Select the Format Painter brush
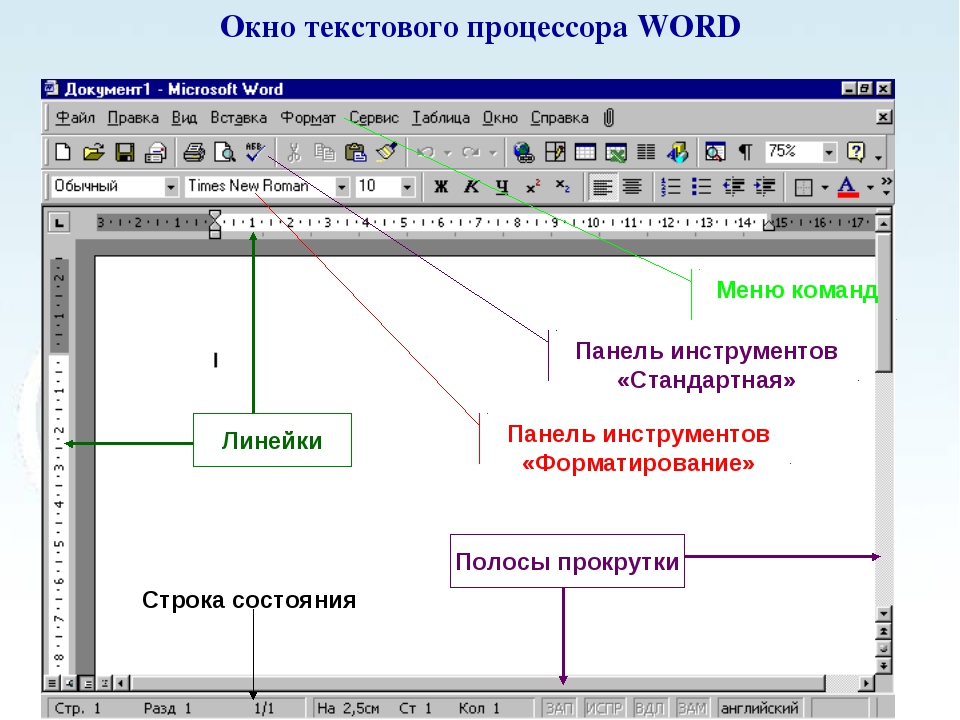The width and height of the screenshot is (960, 720). click(x=386, y=151)
